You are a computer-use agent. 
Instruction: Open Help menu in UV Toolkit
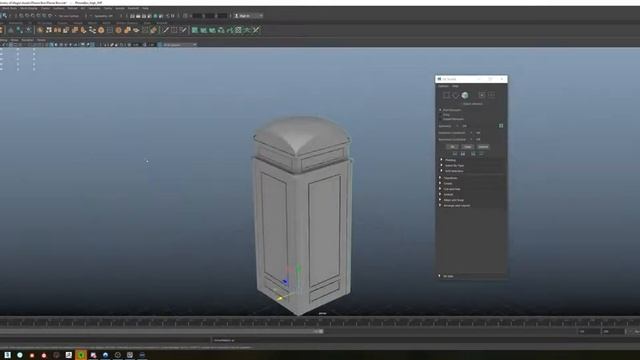pyautogui.click(x=455, y=86)
